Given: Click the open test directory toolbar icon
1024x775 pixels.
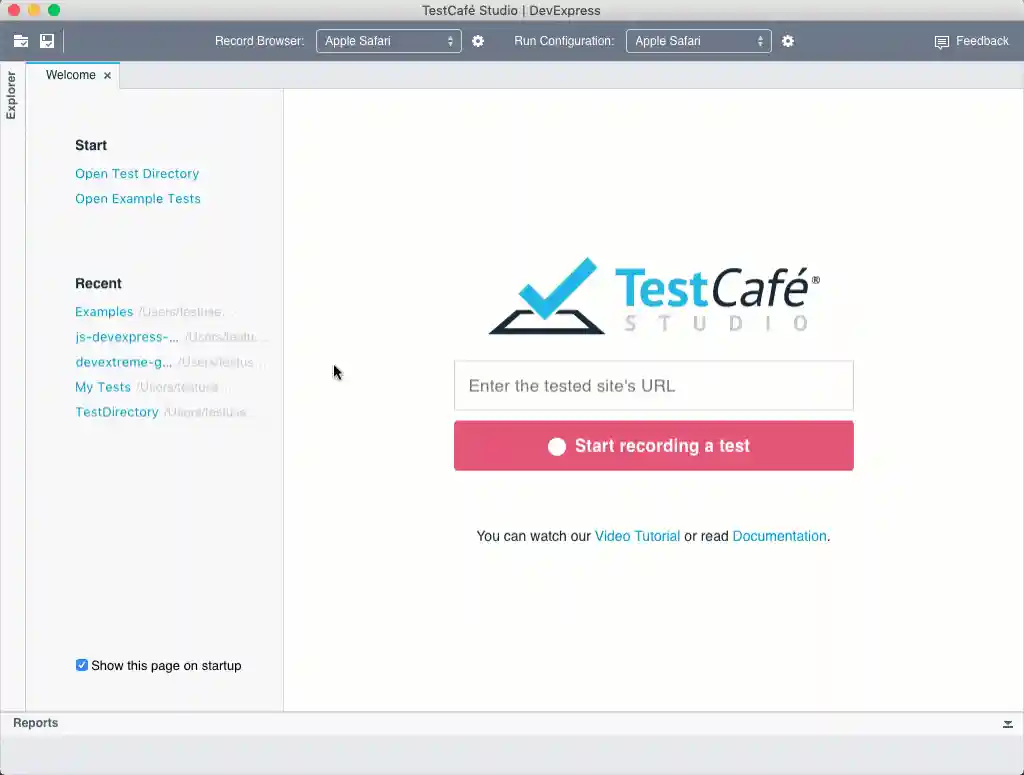Looking at the screenshot, I should pos(21,41).
